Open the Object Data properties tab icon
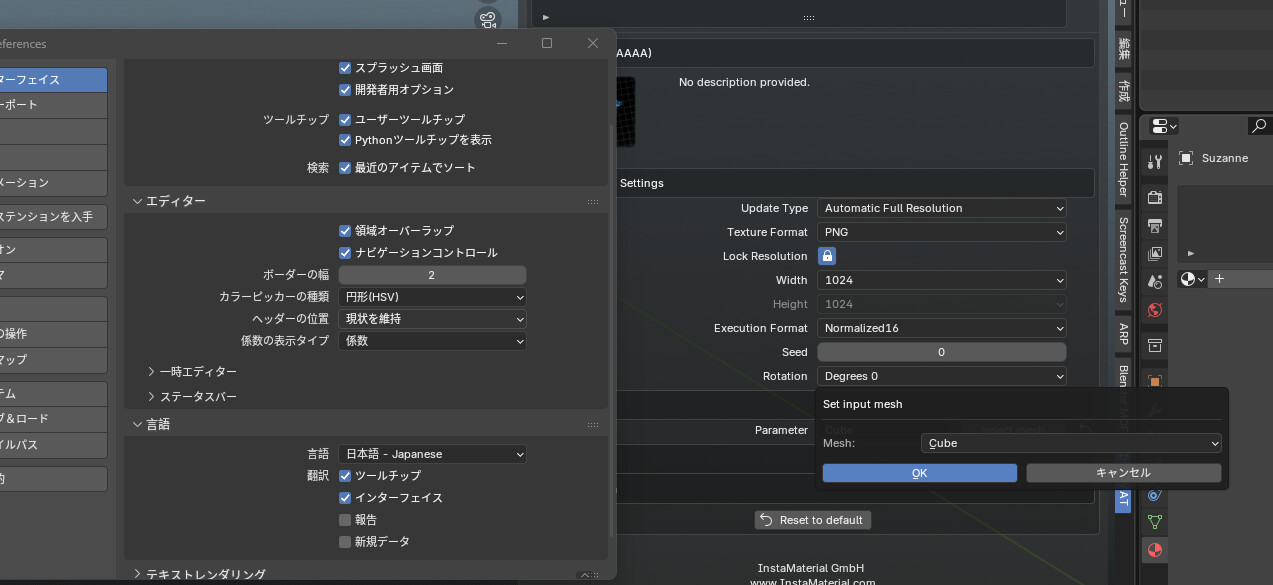1273x585 pixels. [1155, 521]
